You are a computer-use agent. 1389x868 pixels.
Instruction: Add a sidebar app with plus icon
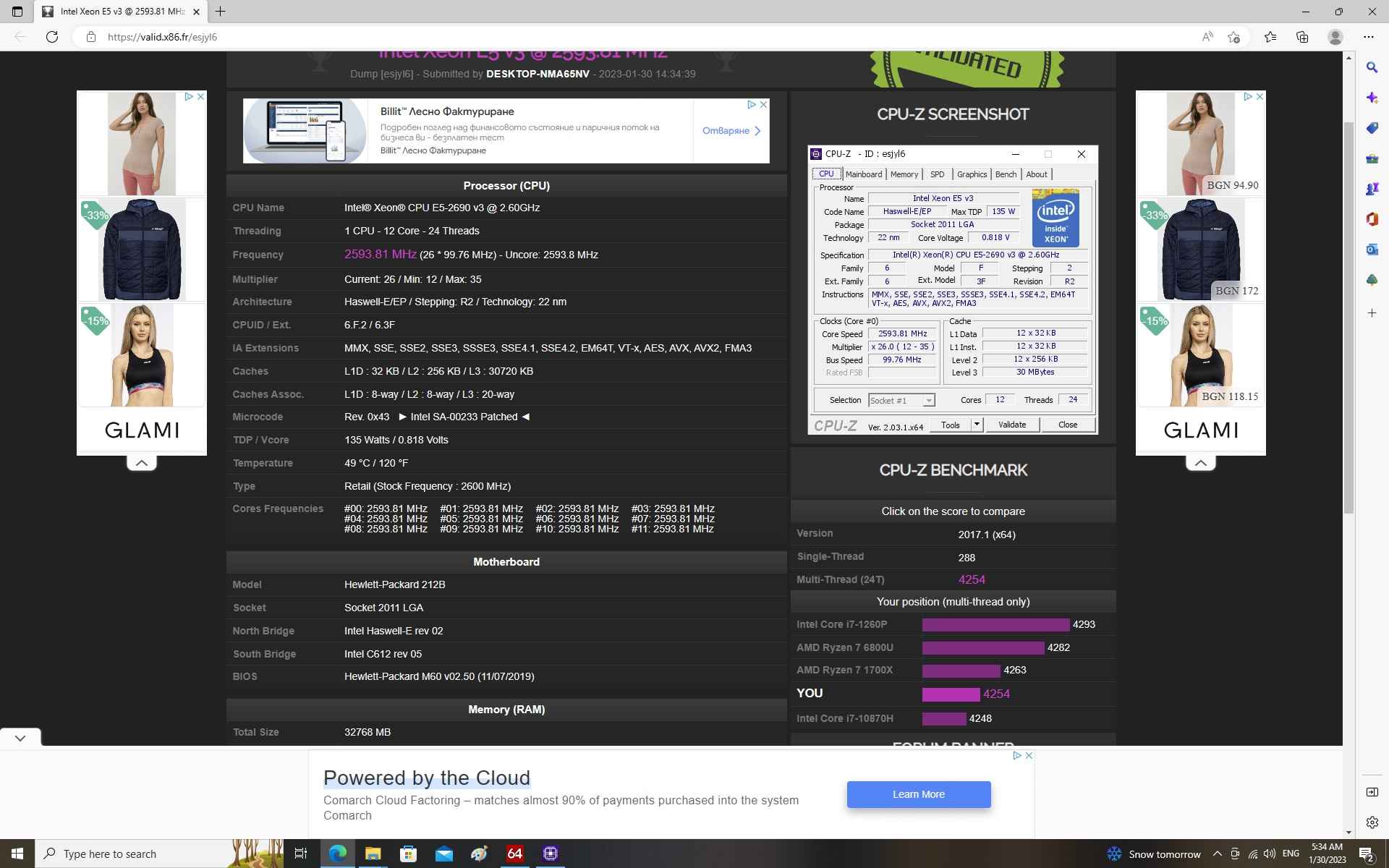tap(1372, 312)
